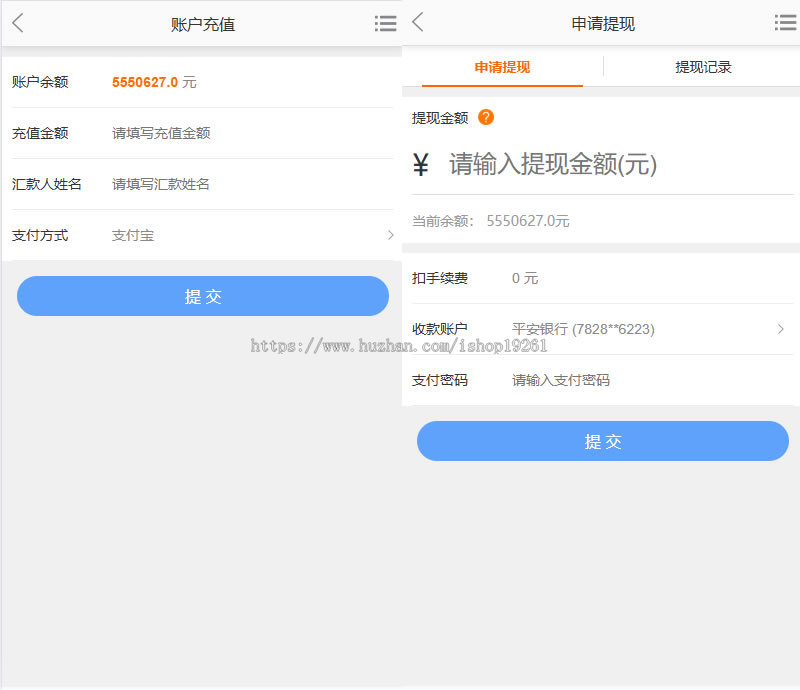The image size is (800, 690).
Task: Click the orange 5550627.0 account balance value
Action: click(x=145, y=82)
